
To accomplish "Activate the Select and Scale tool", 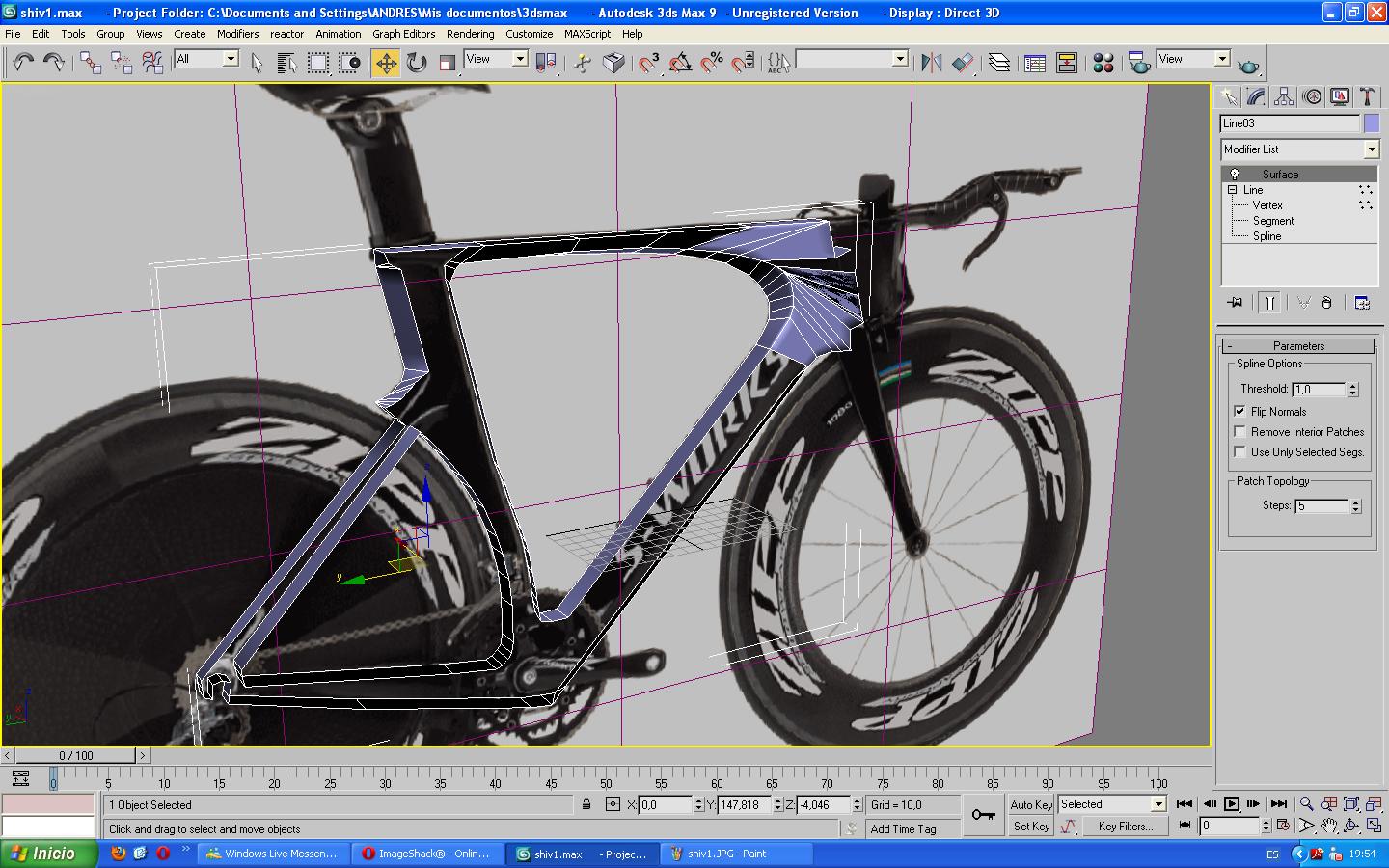I will click(x=447, y=63).
